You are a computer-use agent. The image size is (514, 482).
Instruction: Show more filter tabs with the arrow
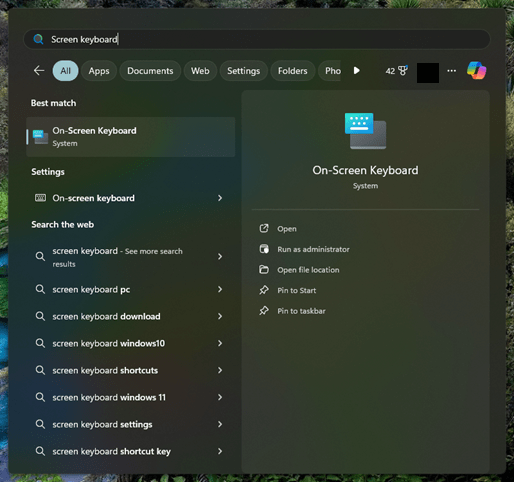(357, 70)
